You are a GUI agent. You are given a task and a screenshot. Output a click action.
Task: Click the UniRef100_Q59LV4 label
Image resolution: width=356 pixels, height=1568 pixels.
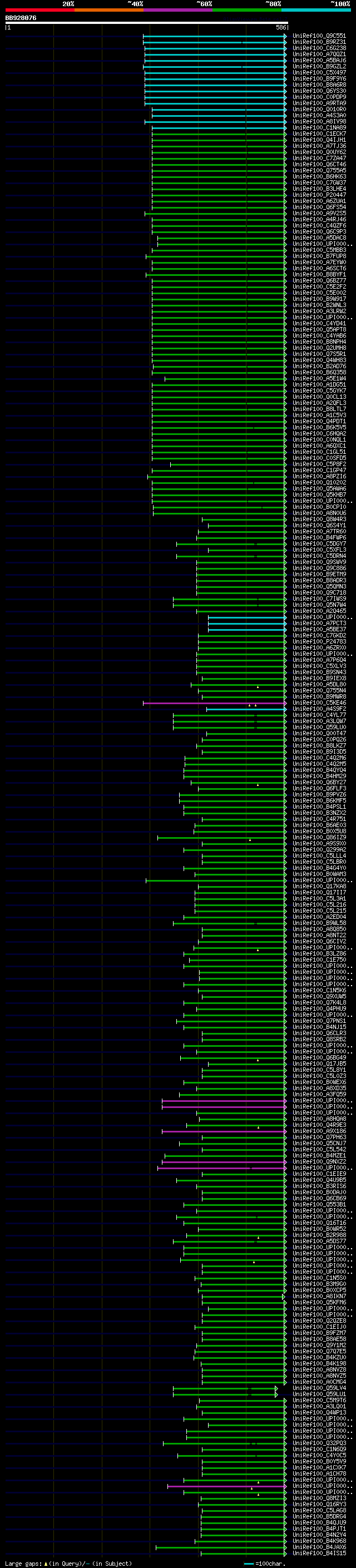[x=319, y=1388]
